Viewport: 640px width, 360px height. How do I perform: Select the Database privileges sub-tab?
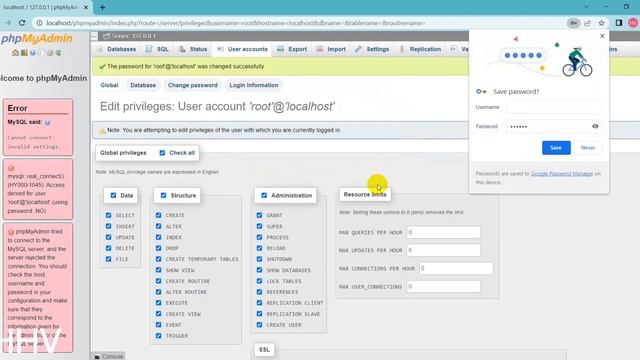[x=143, y=85]
